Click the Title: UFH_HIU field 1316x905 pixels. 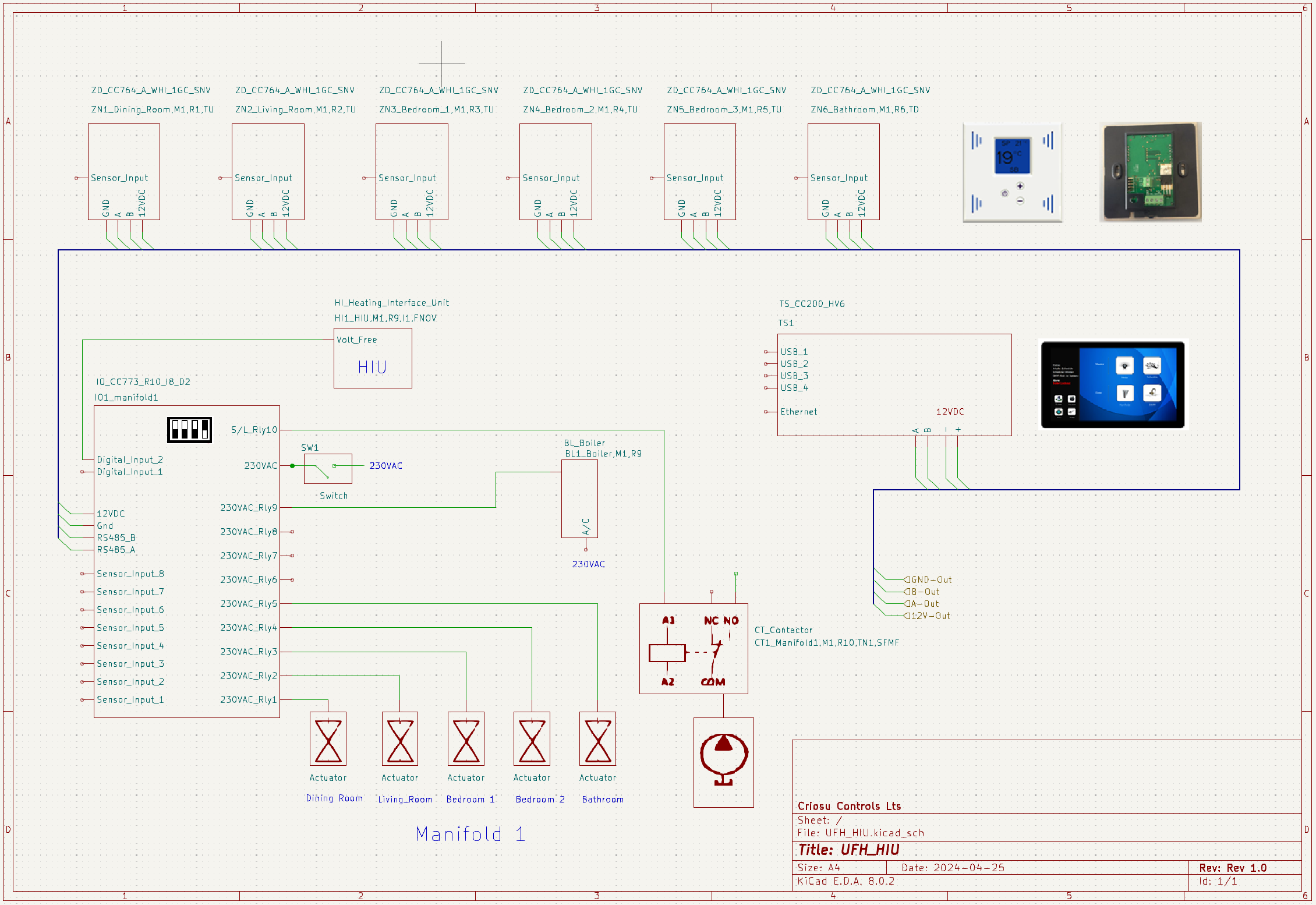[848, 850]
